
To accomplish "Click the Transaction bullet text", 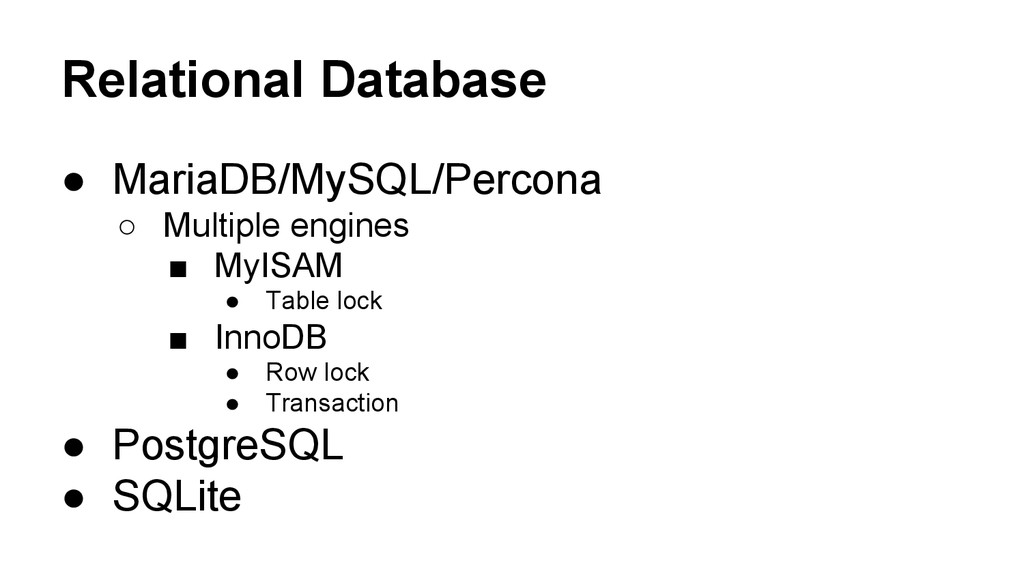I will click(332, 403).
